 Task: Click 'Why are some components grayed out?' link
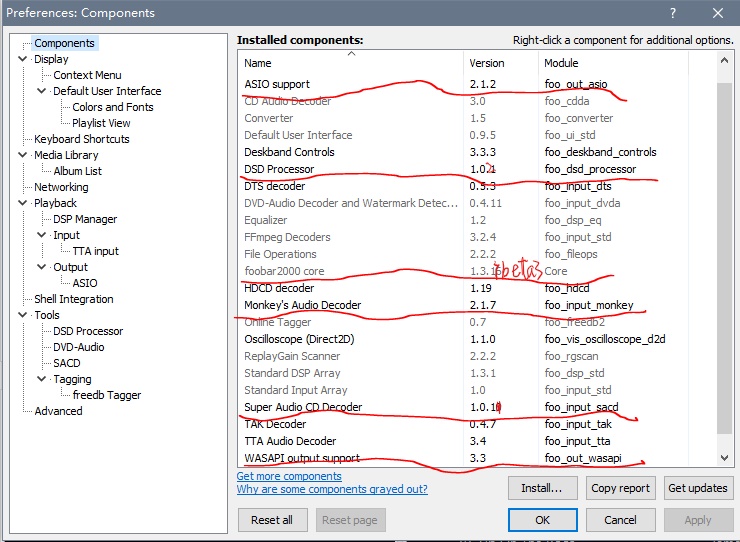pos(332,489)
